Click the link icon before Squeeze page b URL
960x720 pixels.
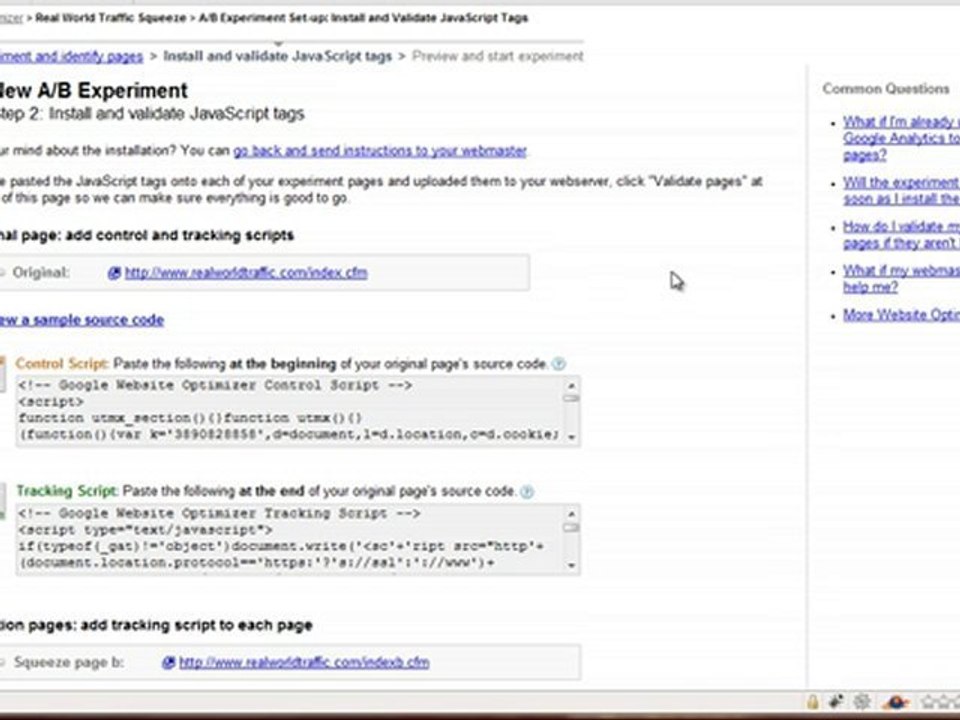(x=168, y=662)
